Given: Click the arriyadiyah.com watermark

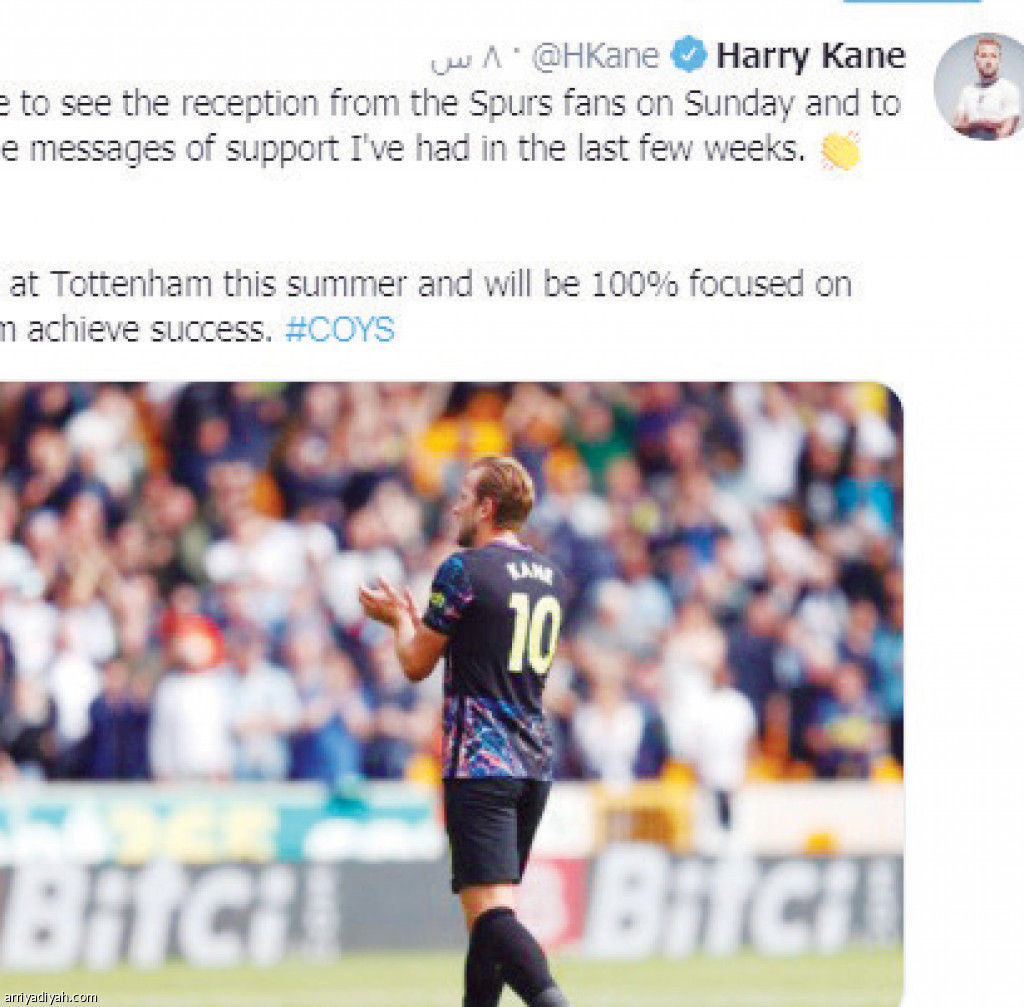Looking at the screenshot, I should pyautogui.click(x=50, y=997).
